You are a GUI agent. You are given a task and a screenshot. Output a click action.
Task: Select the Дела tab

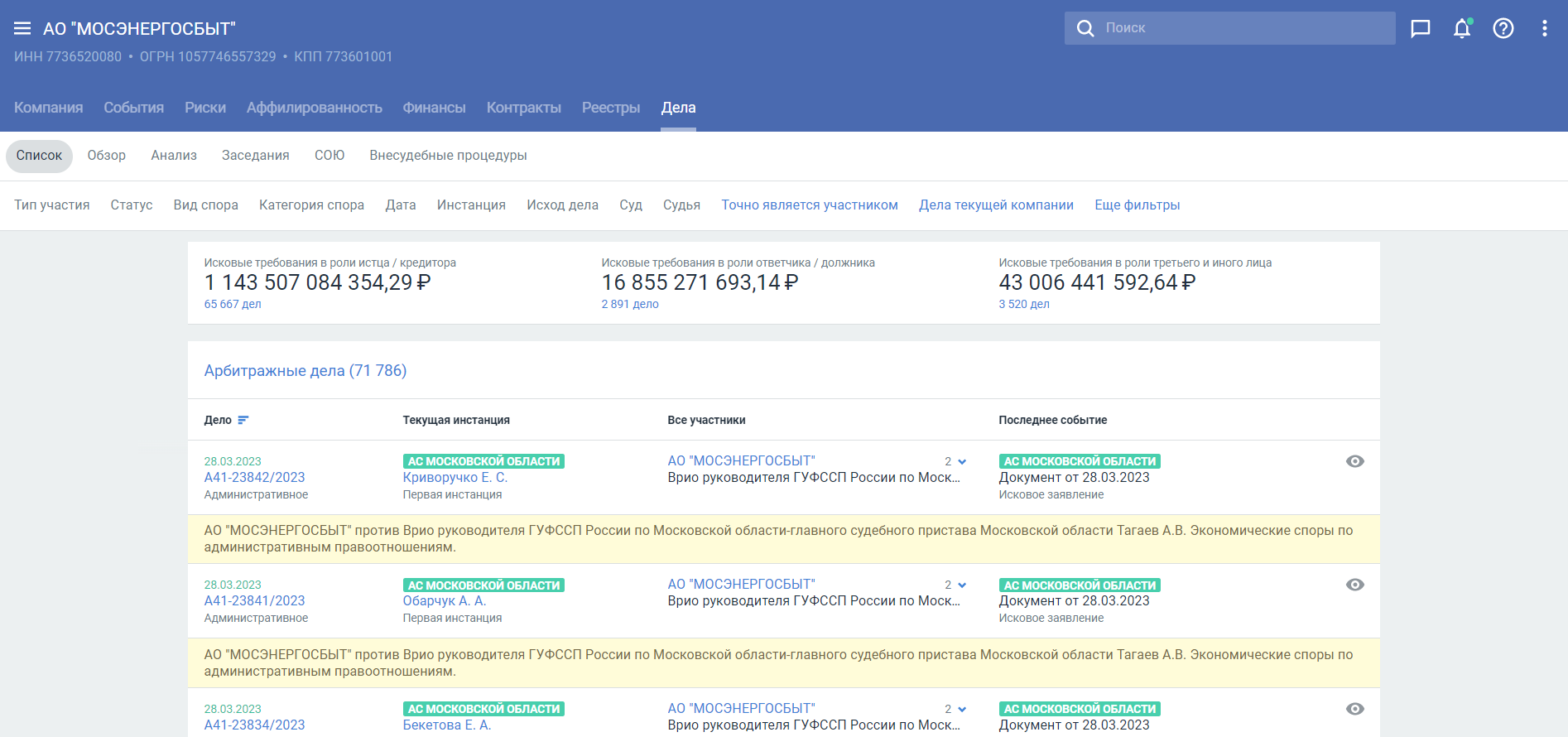pyautogui.click(x=679, y=108)
